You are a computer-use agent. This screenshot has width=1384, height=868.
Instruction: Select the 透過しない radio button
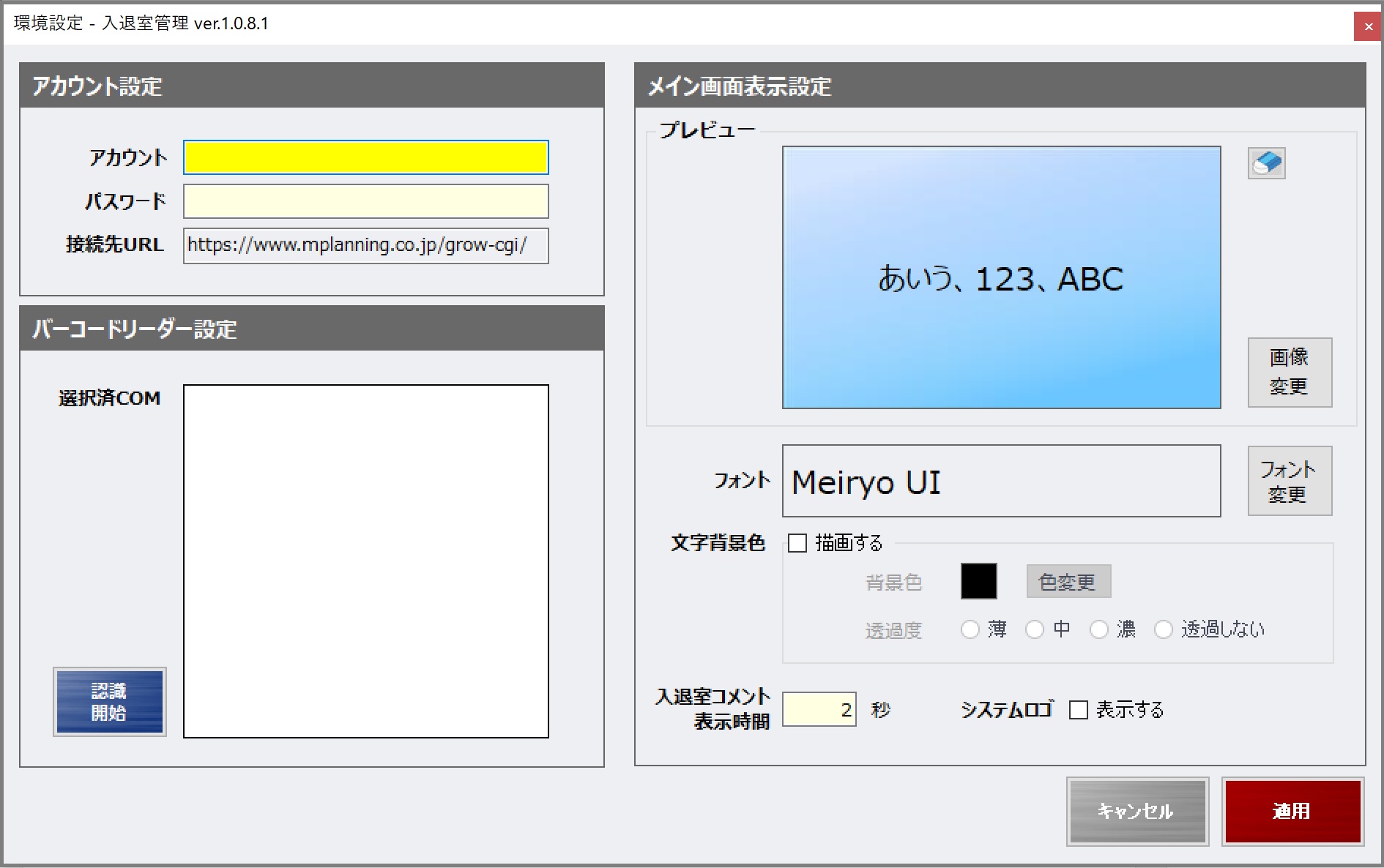1164,629
